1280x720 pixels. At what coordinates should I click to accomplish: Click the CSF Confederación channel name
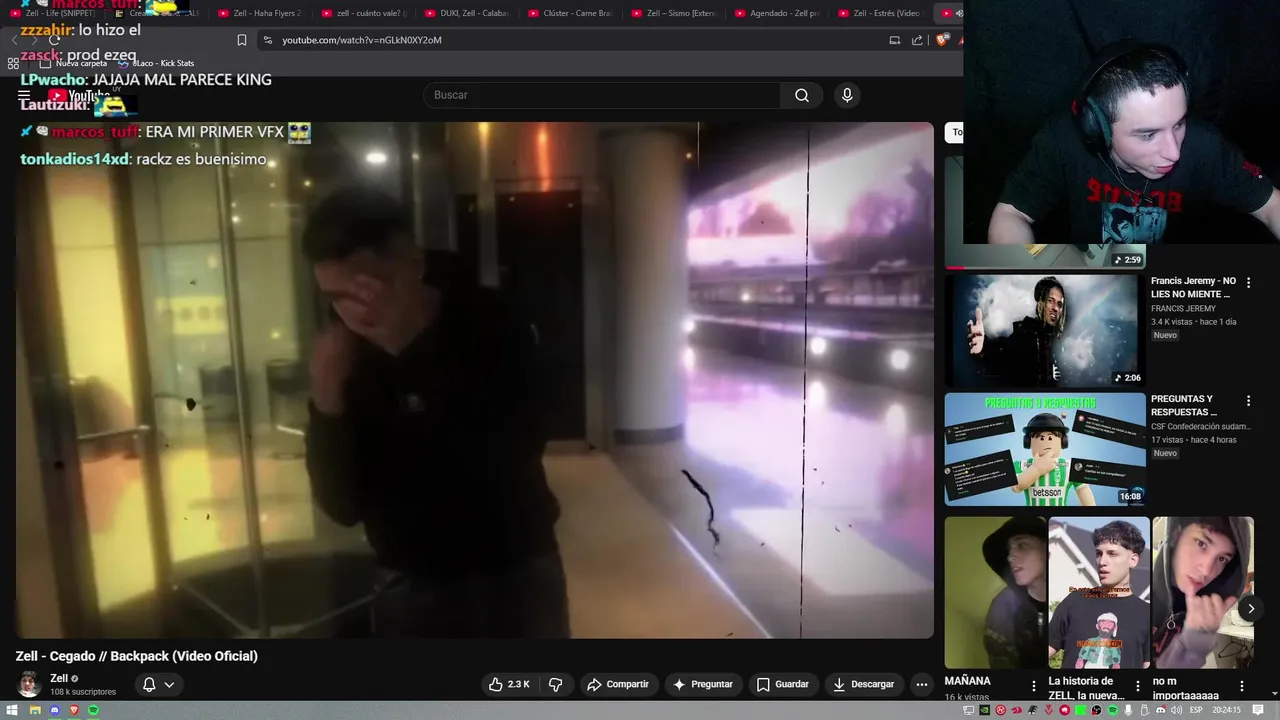coord(1200,426)
